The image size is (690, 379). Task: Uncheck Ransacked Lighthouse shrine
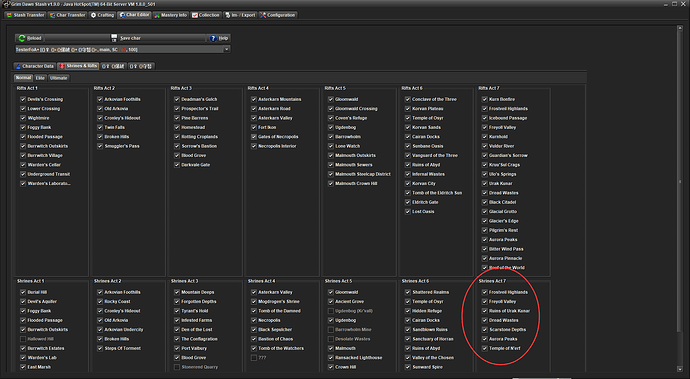[x=331, y=358]
